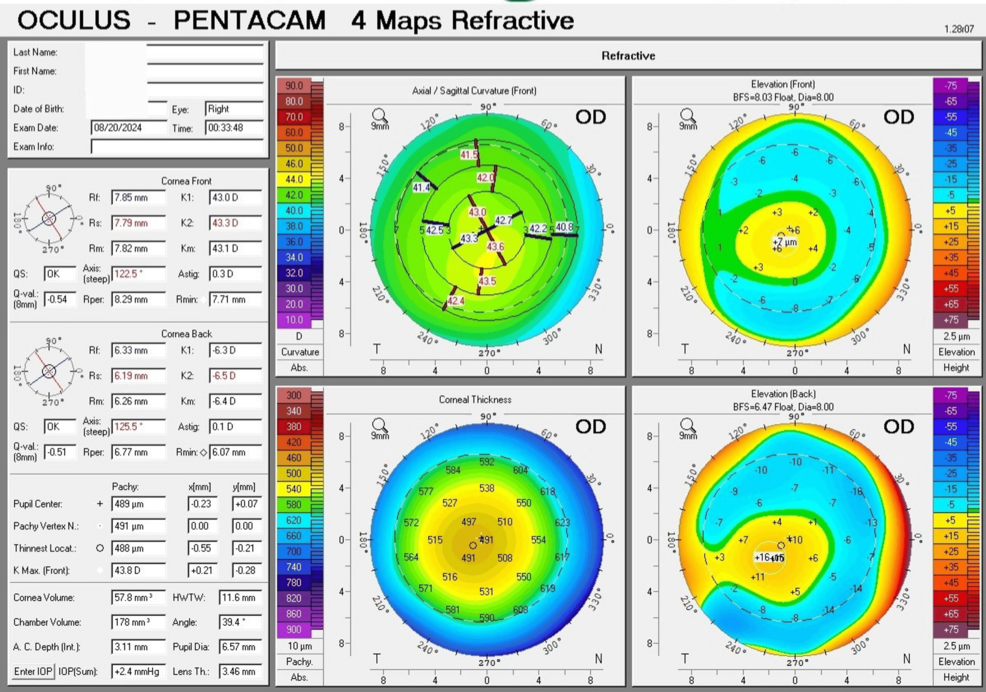
Task: Click the magnifier icon on the Axial/Sagittal Curvature map
Action: click(x=380, y=116)
